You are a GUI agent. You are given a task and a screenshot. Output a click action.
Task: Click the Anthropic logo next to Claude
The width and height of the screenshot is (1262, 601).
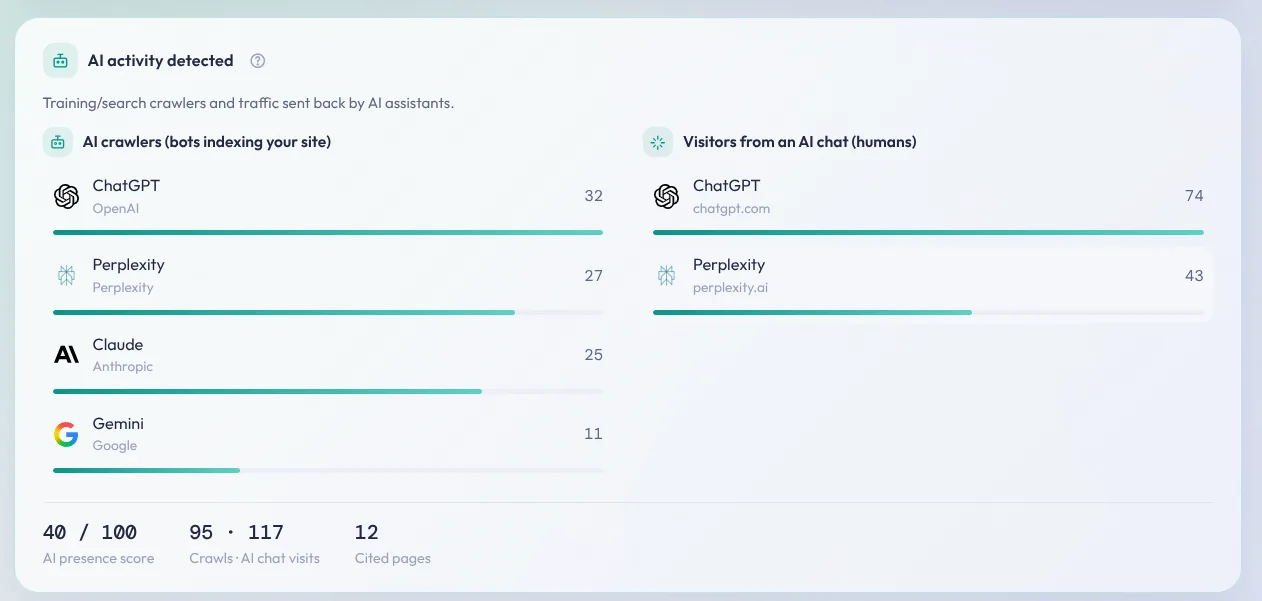pyautogui.click(x=67, y=355)
